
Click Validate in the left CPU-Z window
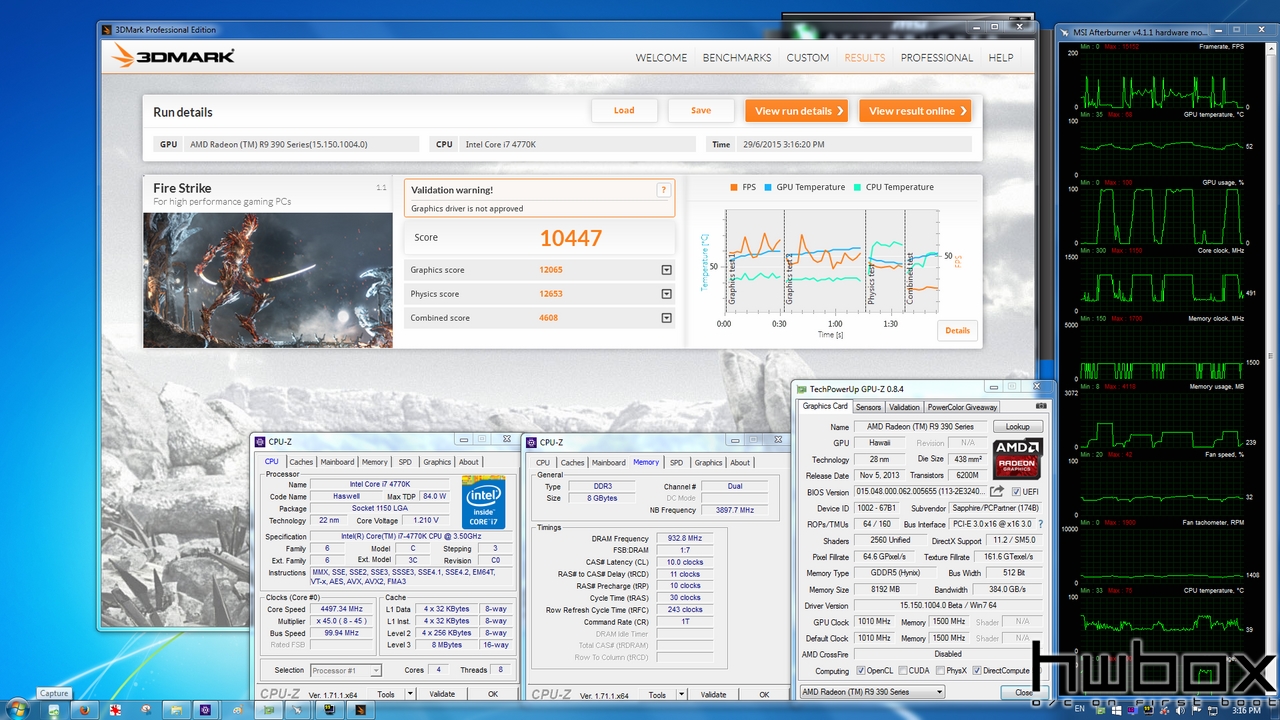click(x=442, y=694)
